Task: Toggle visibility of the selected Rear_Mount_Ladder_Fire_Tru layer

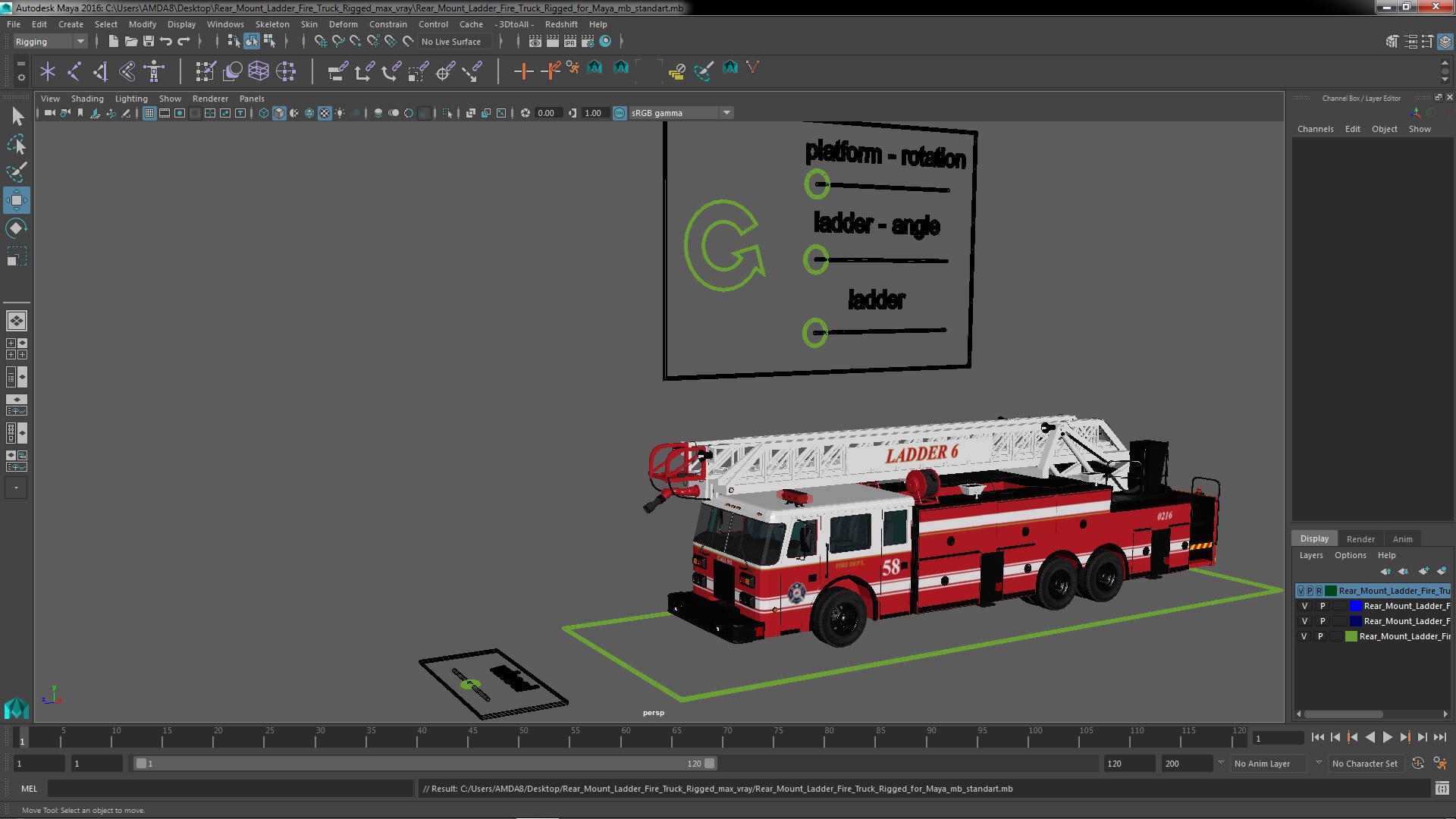Action: click(1301, 591)
